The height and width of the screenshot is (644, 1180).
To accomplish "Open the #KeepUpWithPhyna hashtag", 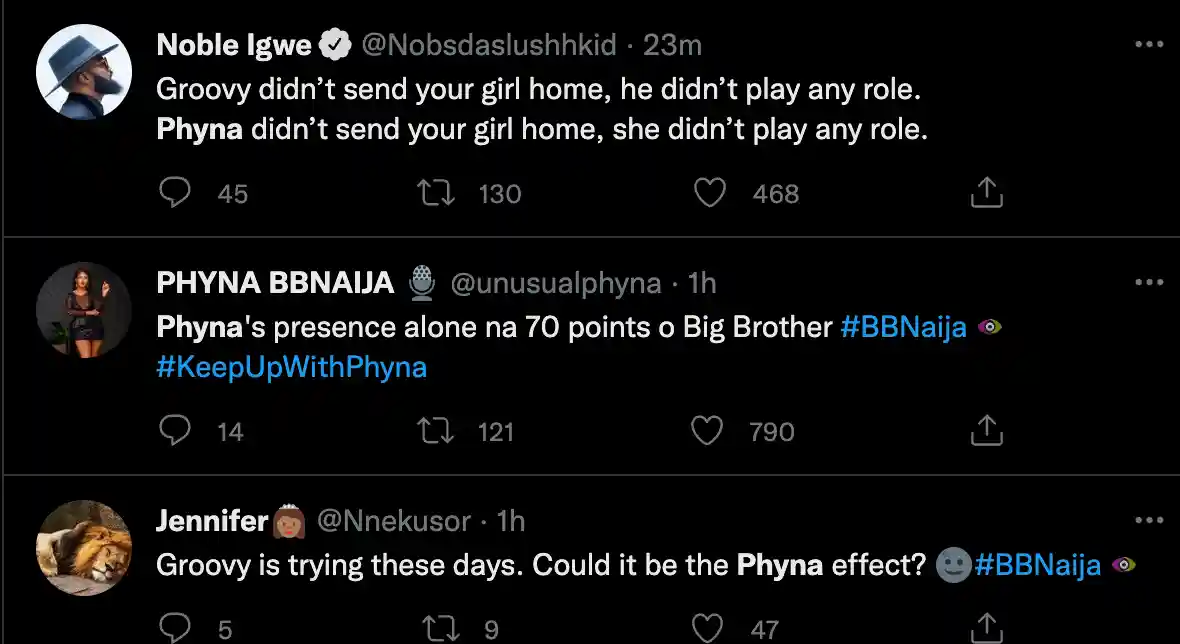I will 291,367.
